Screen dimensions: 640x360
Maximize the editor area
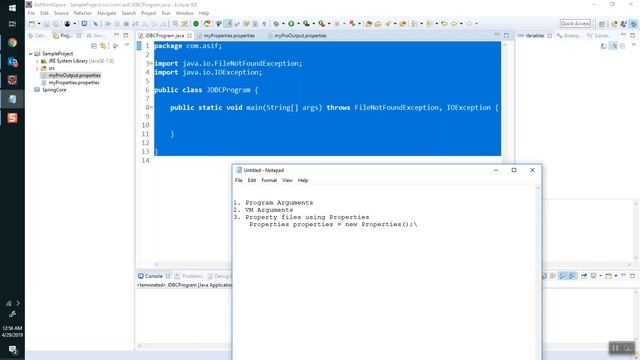click(507, 36)
